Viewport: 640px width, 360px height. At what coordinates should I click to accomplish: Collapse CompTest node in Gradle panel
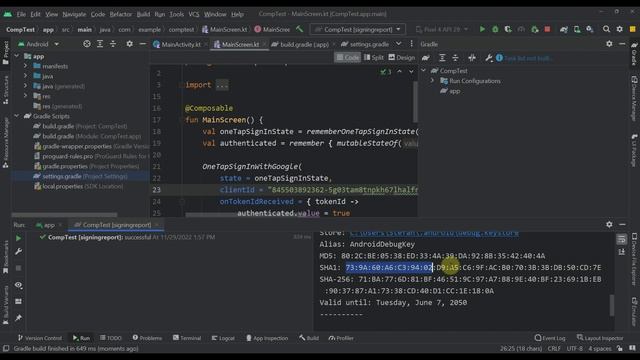pos(423,71)
